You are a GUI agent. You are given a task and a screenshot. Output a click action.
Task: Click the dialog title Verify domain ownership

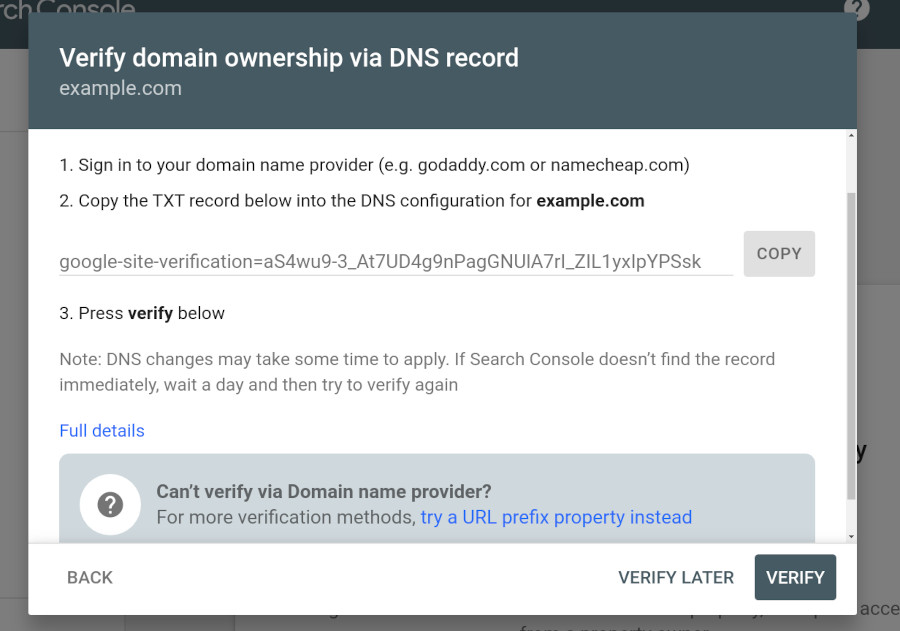pyautogui.click(x=289, y=58)
